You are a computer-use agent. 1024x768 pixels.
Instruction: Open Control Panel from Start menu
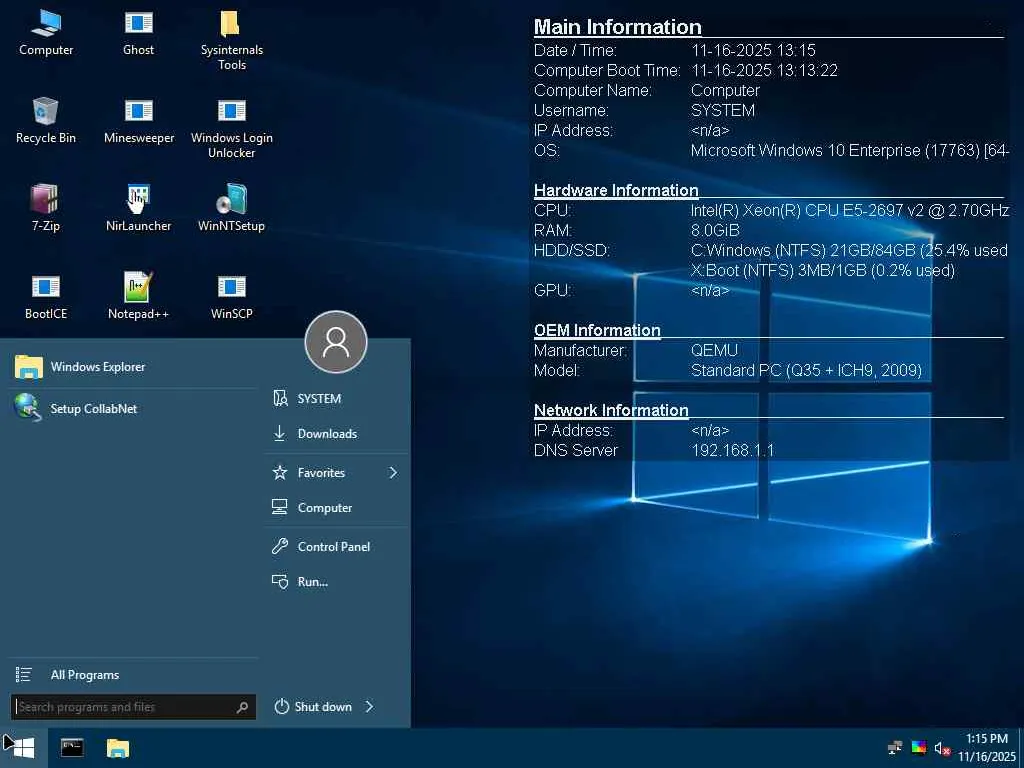(x=336, y=547)
